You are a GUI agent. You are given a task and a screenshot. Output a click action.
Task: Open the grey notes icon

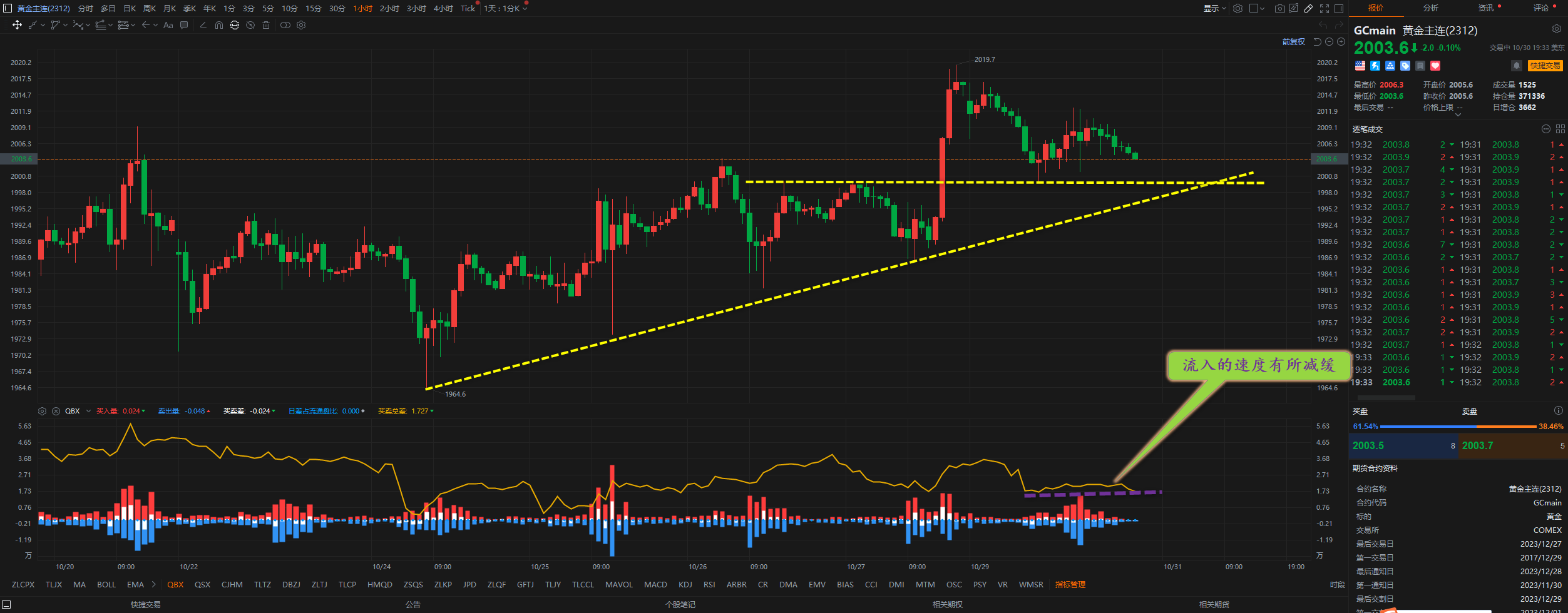[1420, 66]
